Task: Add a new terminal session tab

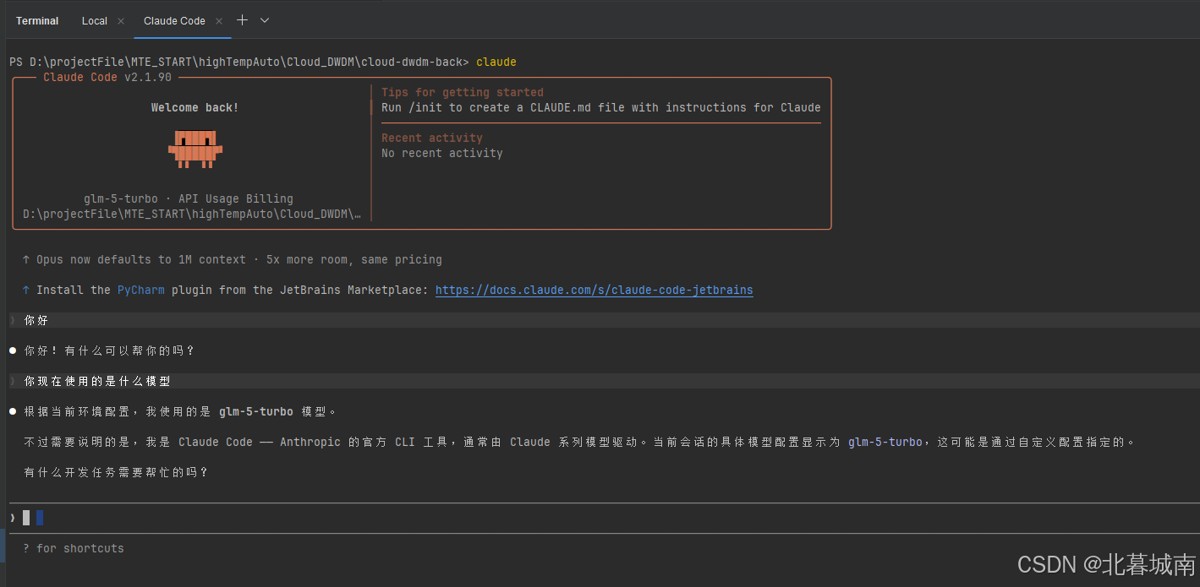Action: 242,20
